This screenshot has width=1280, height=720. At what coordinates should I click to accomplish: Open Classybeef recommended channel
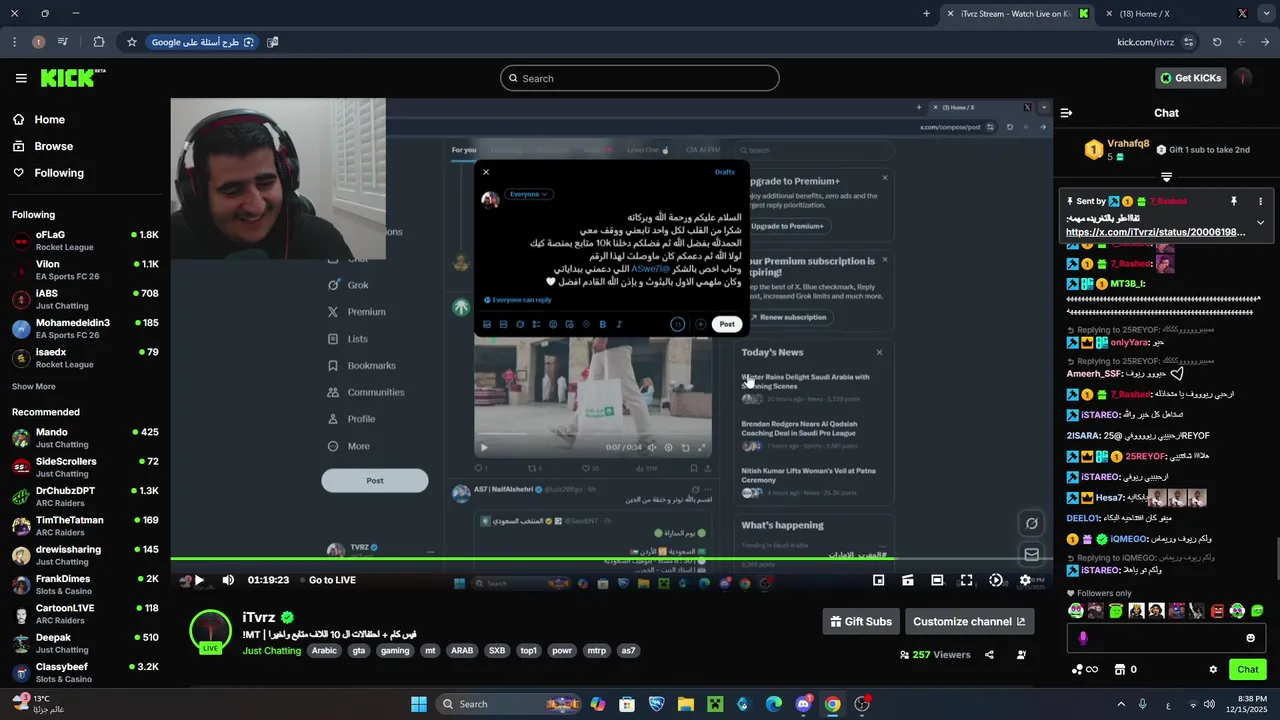85,672
